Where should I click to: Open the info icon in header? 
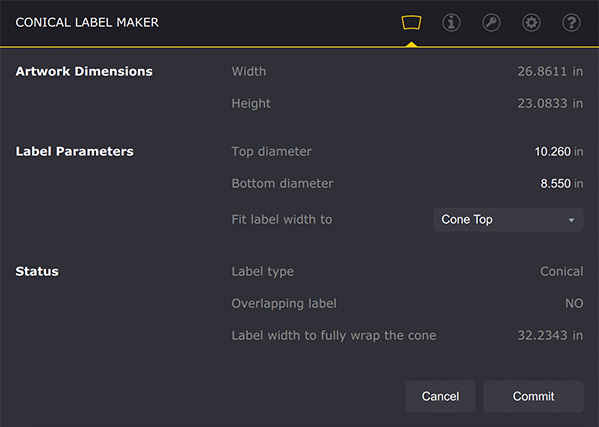[x=452, y=23]
